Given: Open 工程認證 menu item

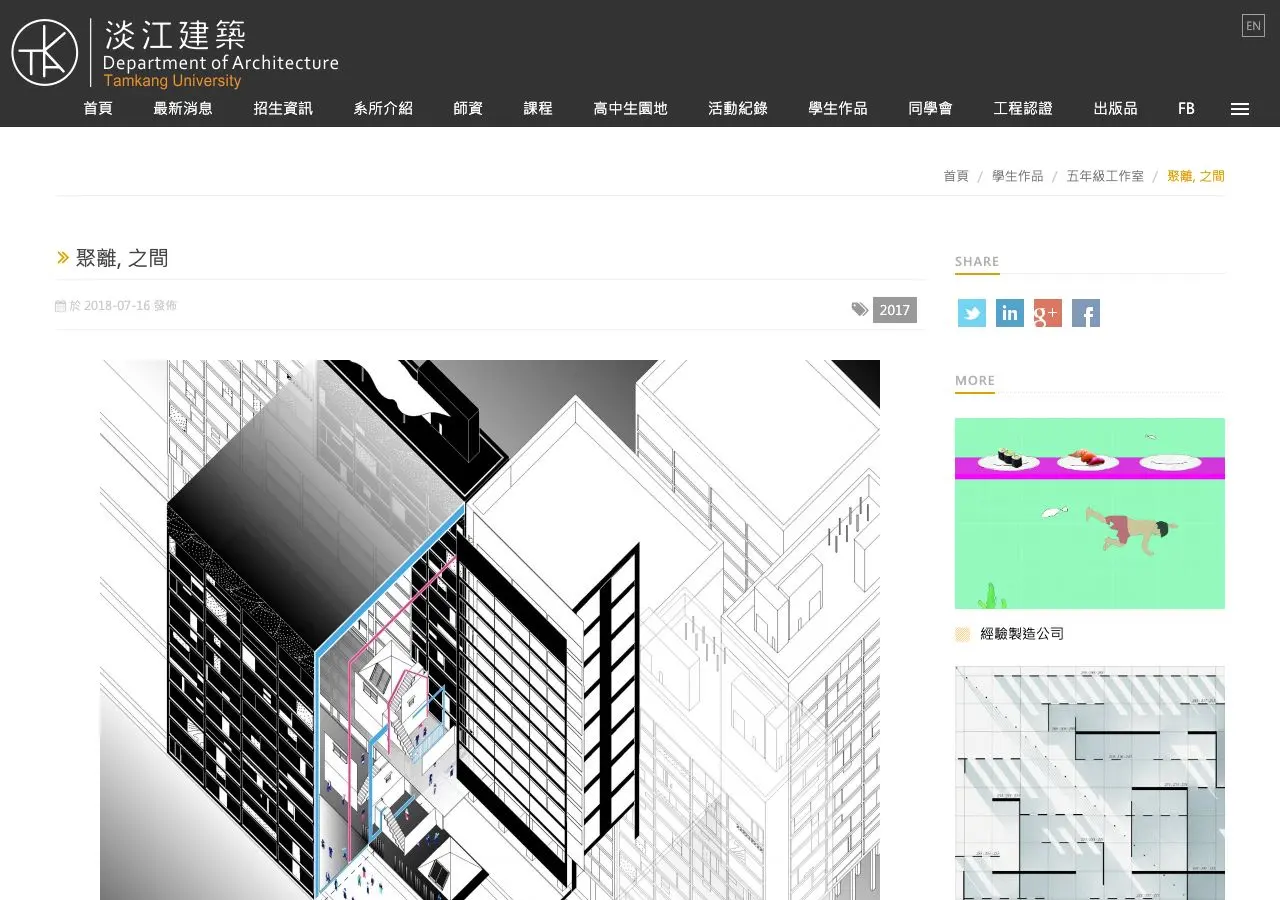Looking at the screenshot, I should point(1023,108).
